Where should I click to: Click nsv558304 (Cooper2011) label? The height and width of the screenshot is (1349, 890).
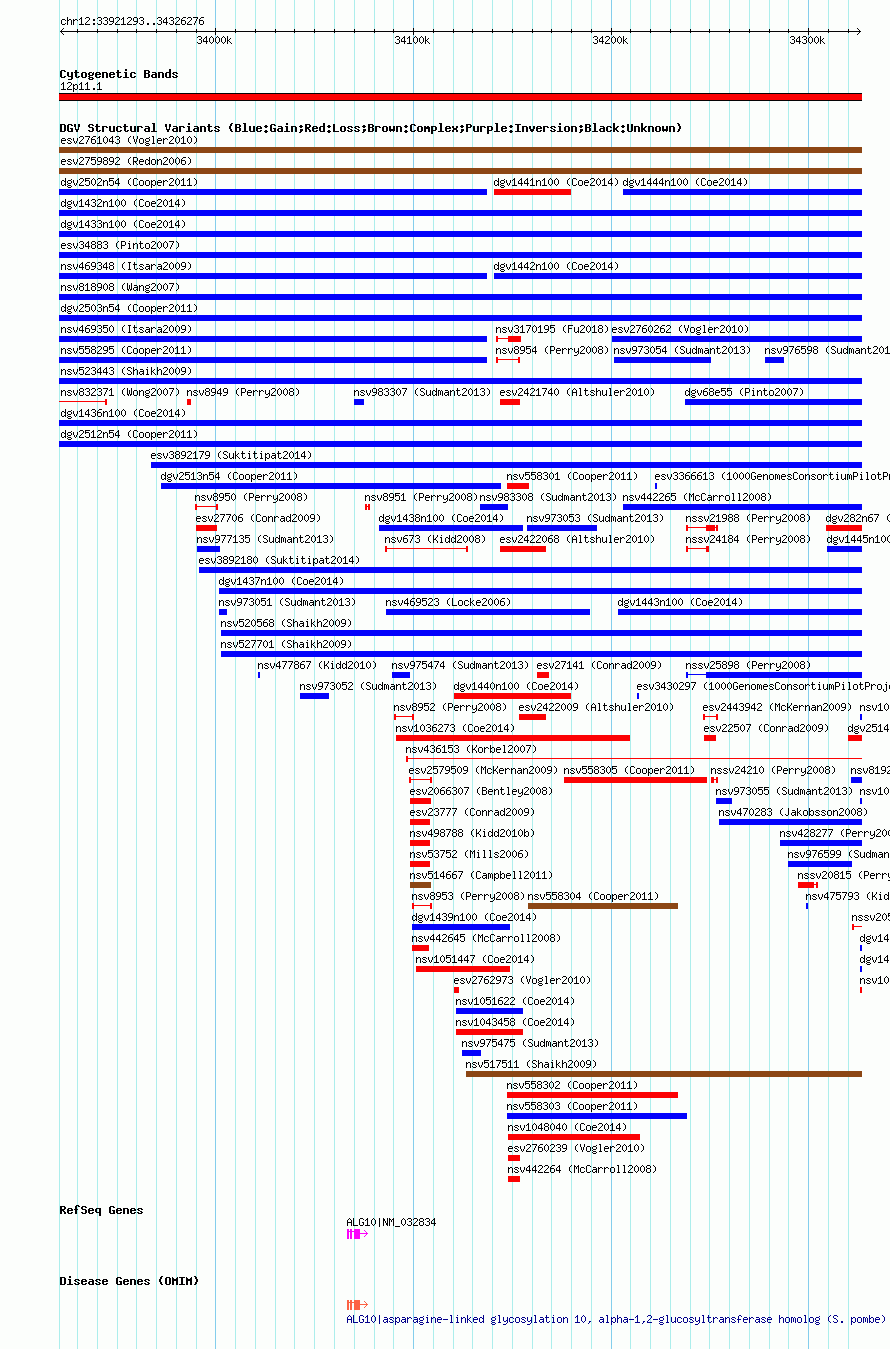point(594,896)
